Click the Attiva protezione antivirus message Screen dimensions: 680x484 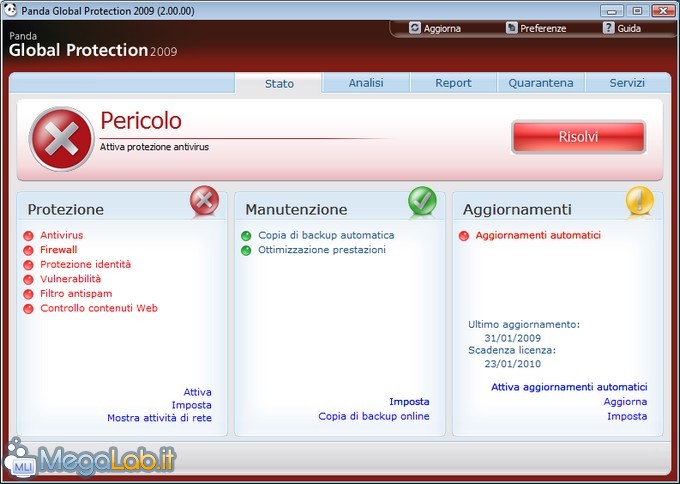point(154,147)
